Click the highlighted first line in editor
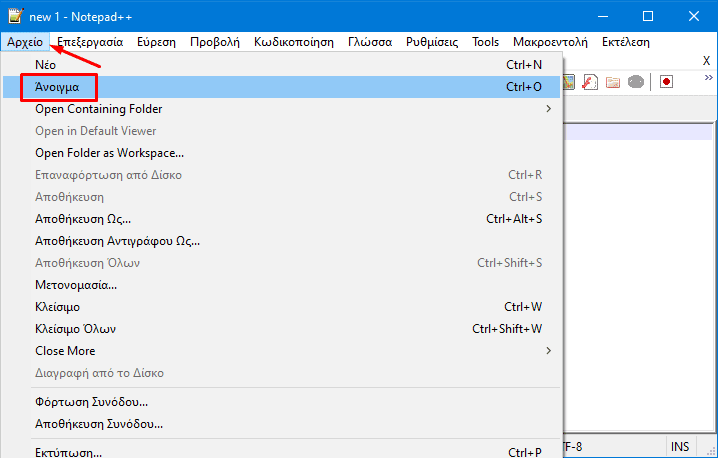Screen dimensions: 718x458 [x=638, y=133]
